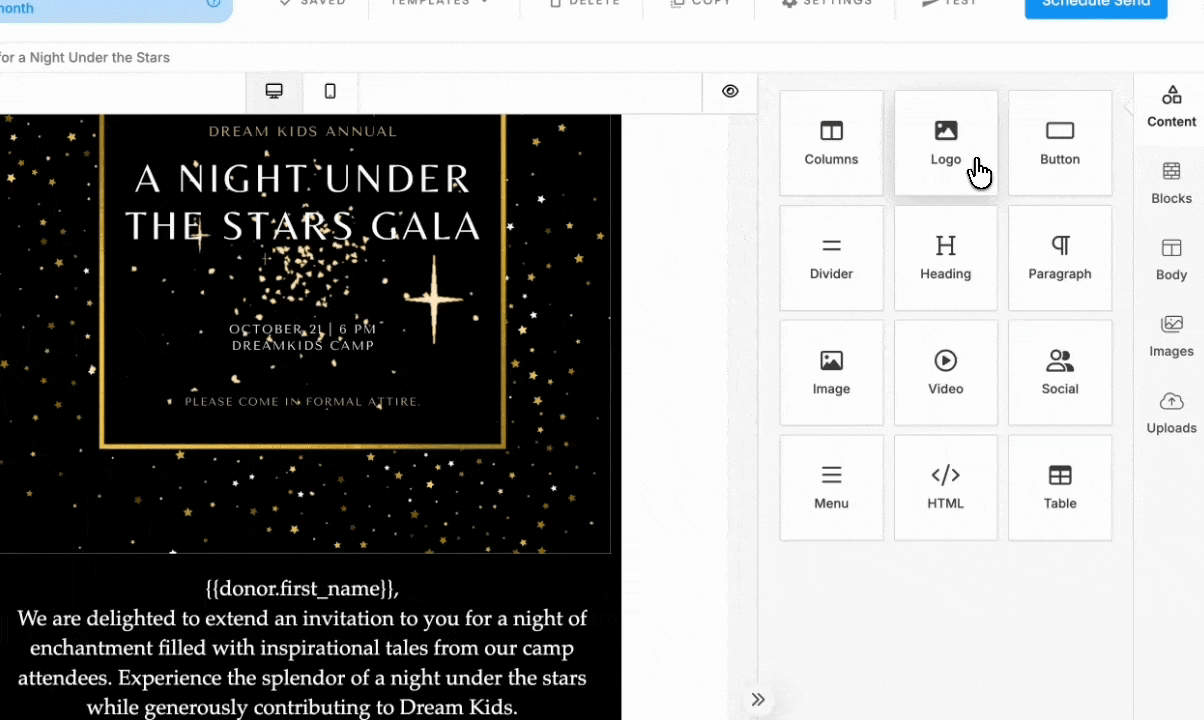Viewport: 1204px width, 720px height.
Task: Click 'for a Night Under the Stars' subject
Action: (x=84, y=57)
